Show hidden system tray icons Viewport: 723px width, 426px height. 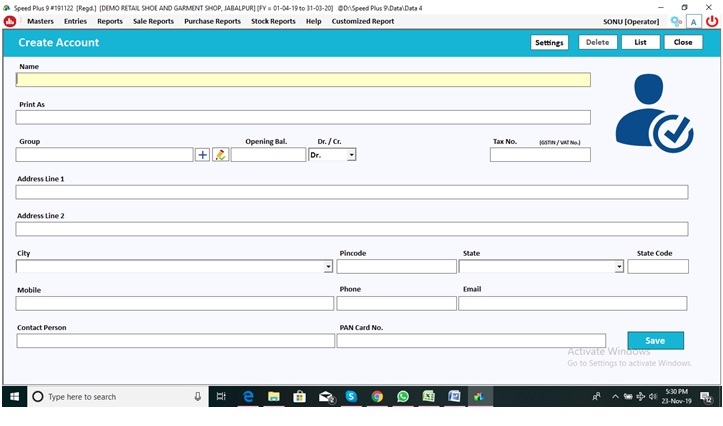[x=615, y=396]
